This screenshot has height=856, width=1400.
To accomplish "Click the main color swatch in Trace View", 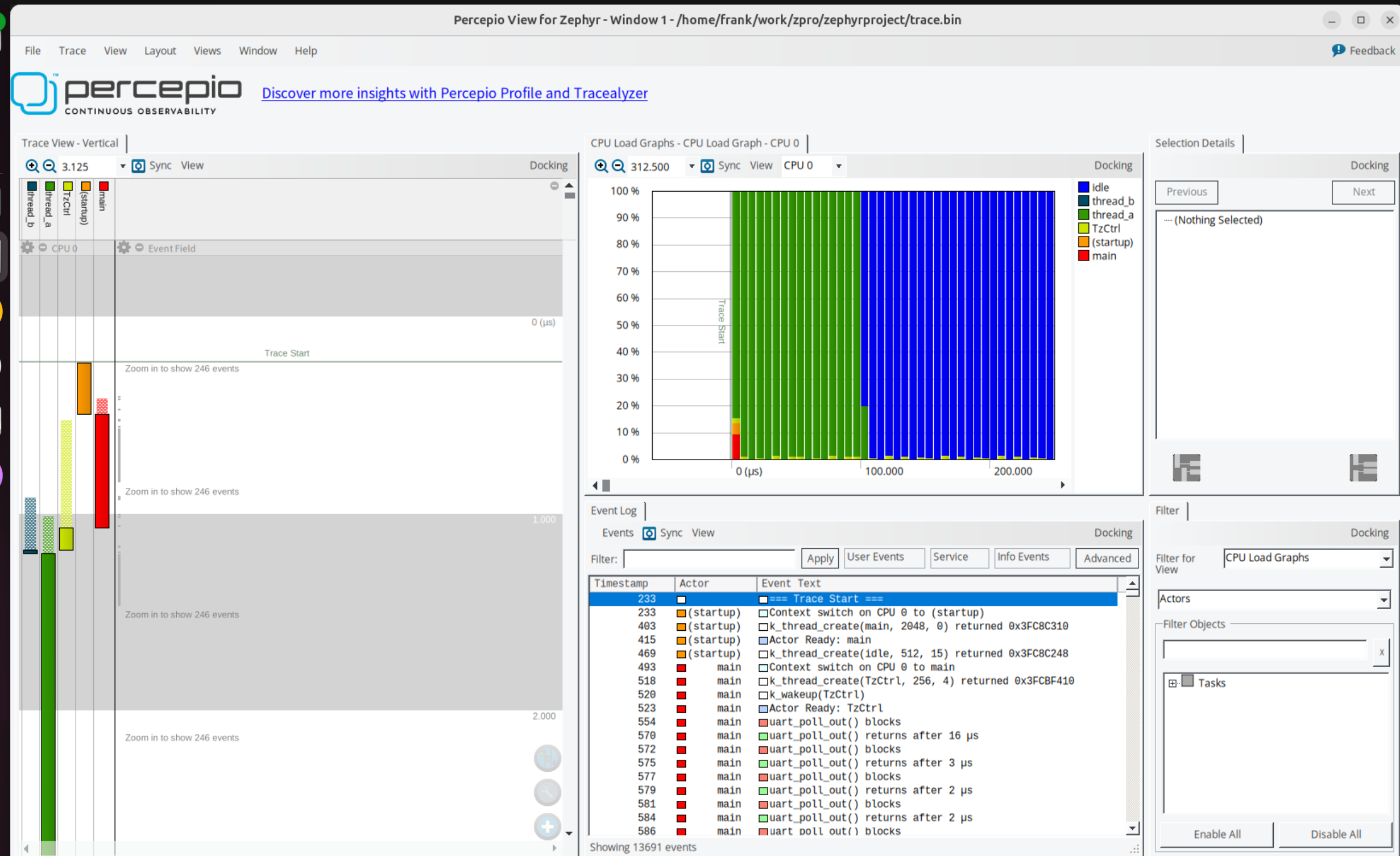I will 103,186.
